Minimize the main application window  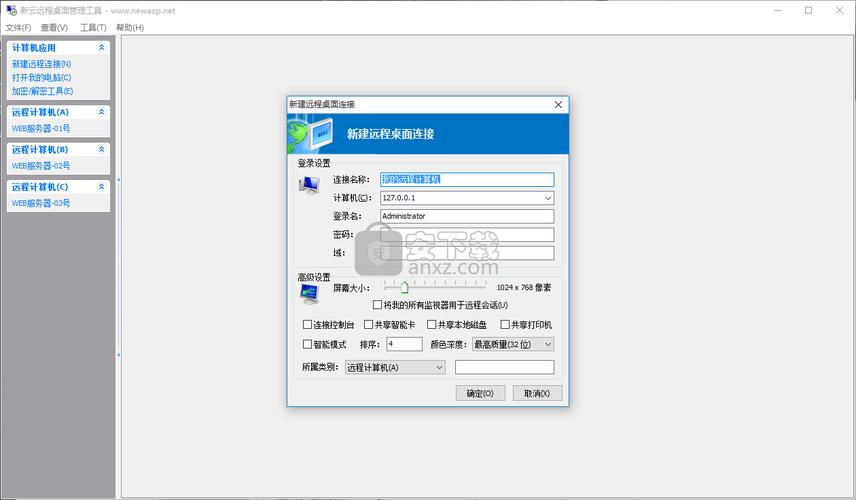(x=778, y=10)
